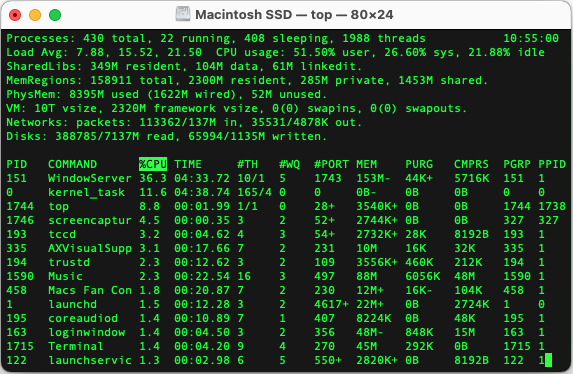Screen dimensions: 573x374
Task: Click the TIME column header
Action: 188,164
